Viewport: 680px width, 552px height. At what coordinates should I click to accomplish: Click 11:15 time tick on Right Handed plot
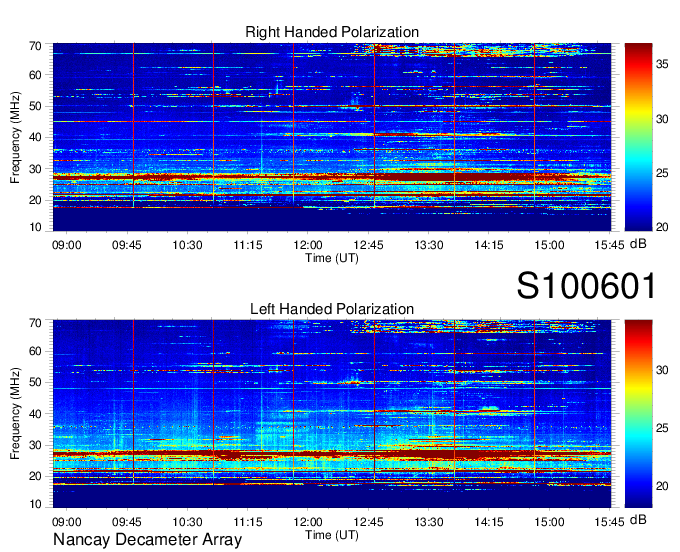click(x=248, y=245)
